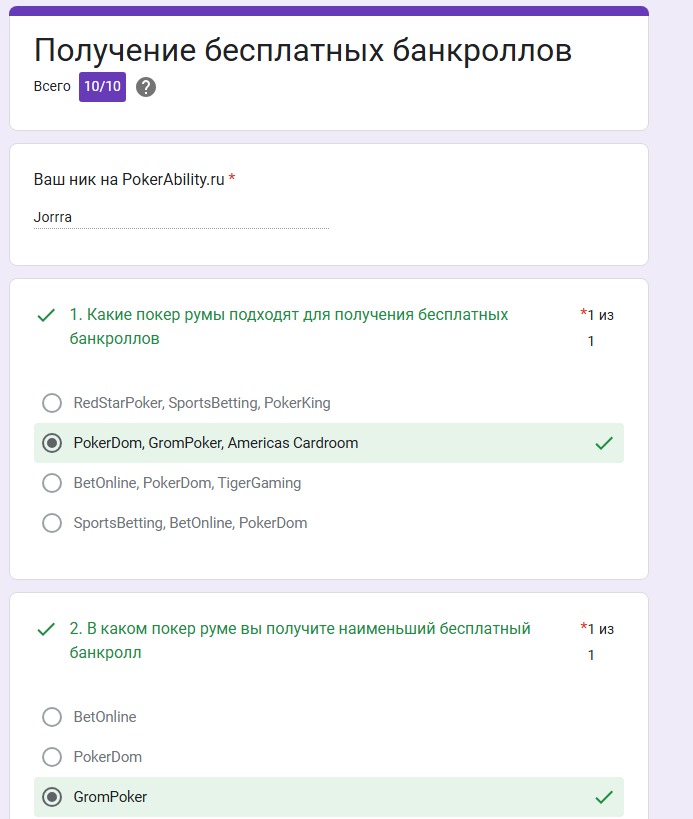This screenshot has width=693, height=819.
Task: Select the GromPoker radio button
Action: pyautogui.click(x=52, y=797)
